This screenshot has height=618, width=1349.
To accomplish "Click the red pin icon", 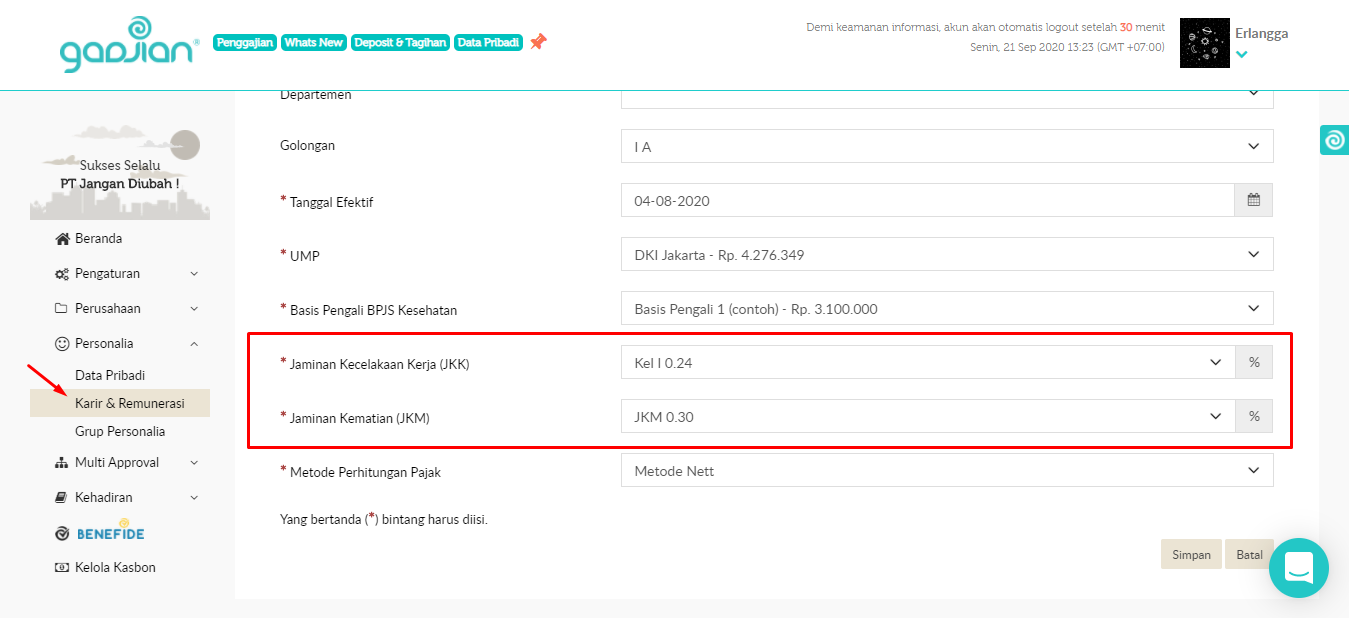I will (x=538, y=42).
